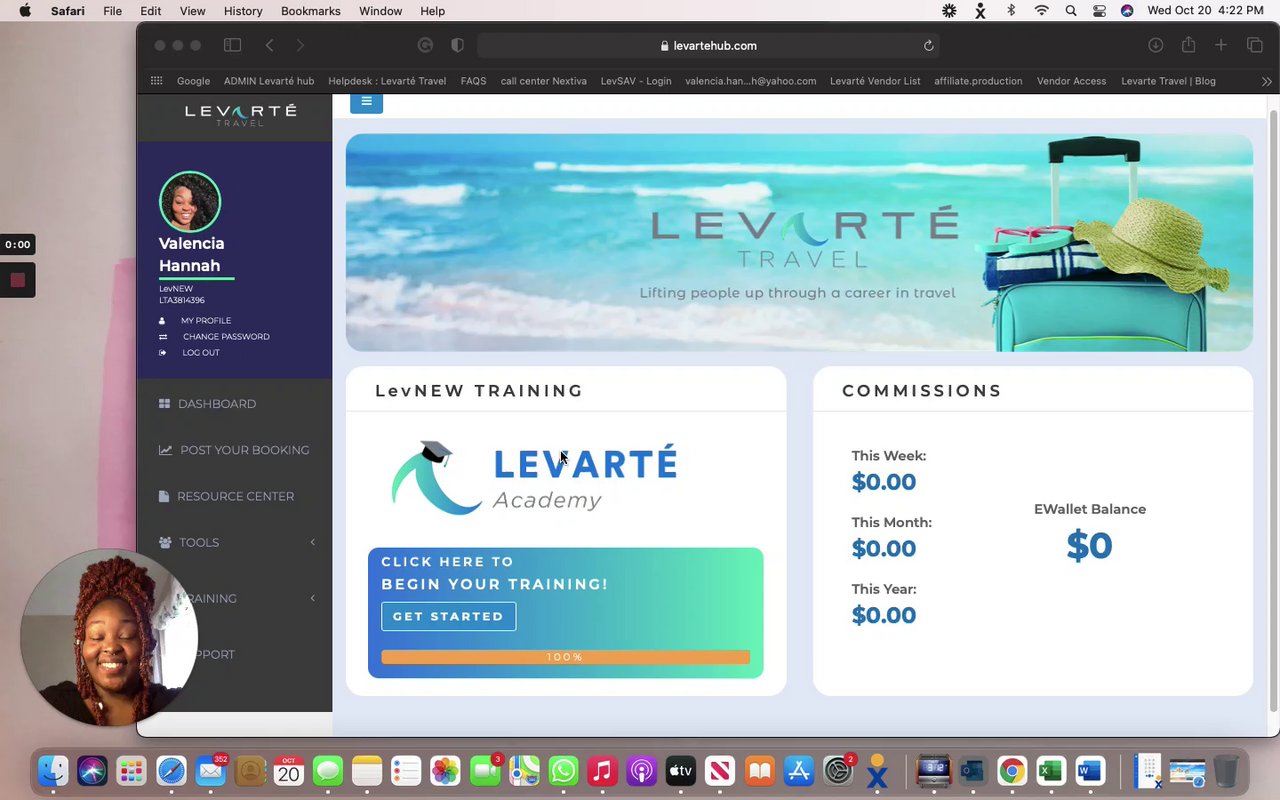Image resolution: width=1280 pixels, height=800 pixels.
Task: Open Google Chrome from the Dock
Action: click(1011, 771)
